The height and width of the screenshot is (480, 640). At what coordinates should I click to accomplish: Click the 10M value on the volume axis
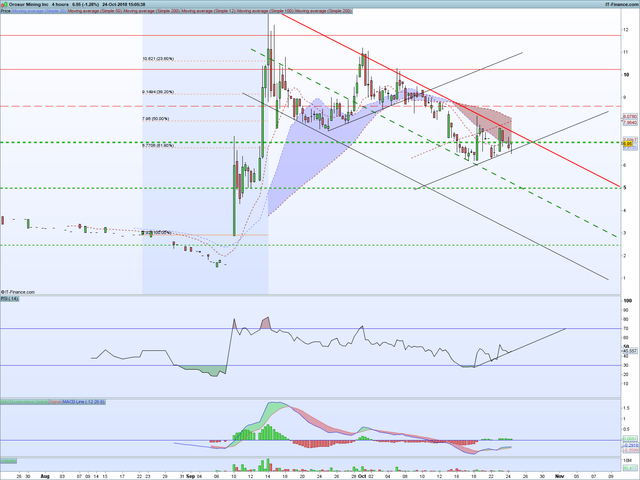tap(627, 460)
